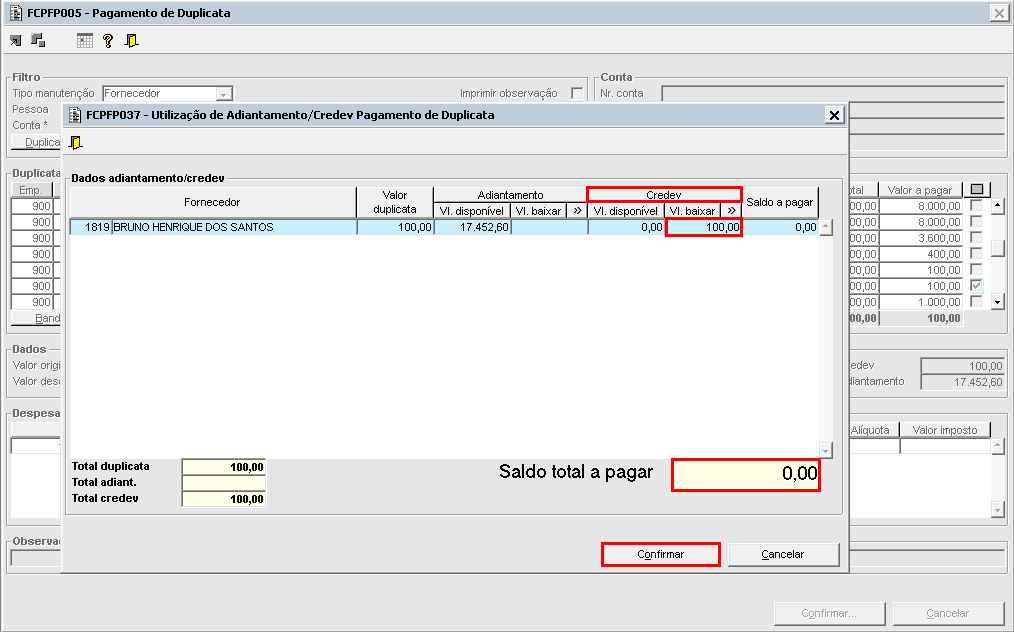Image resolution: width=1014 pixels, height=632 pixels.
Task: Open help with the yellow question mark icon
Action: 108,41
